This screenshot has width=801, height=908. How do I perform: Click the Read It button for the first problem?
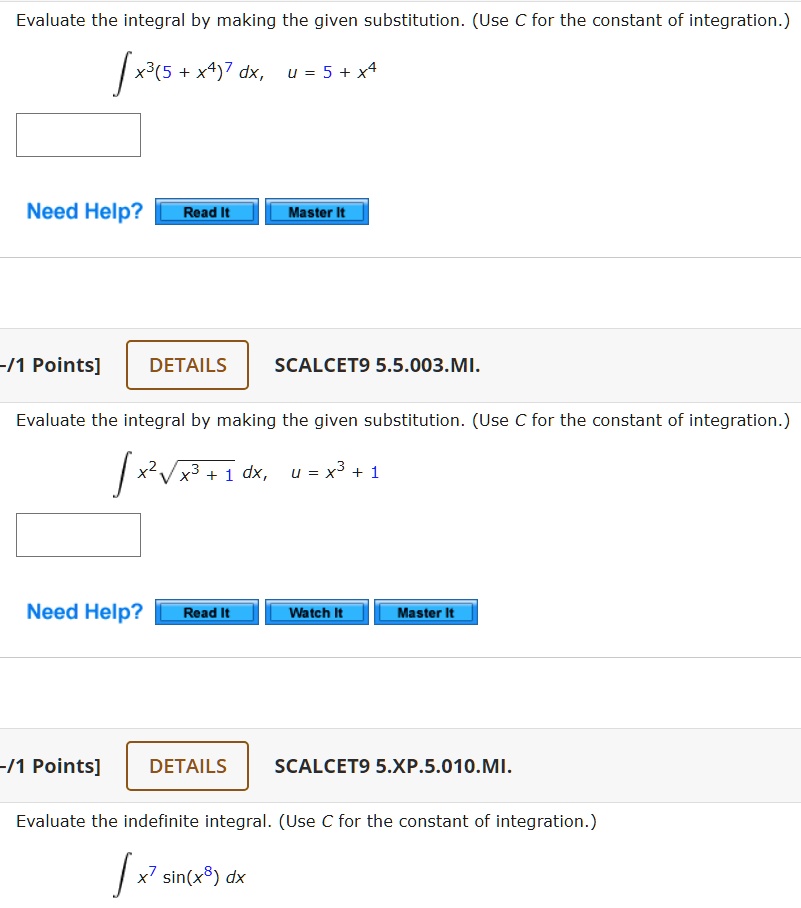click(x=206, y=211)
